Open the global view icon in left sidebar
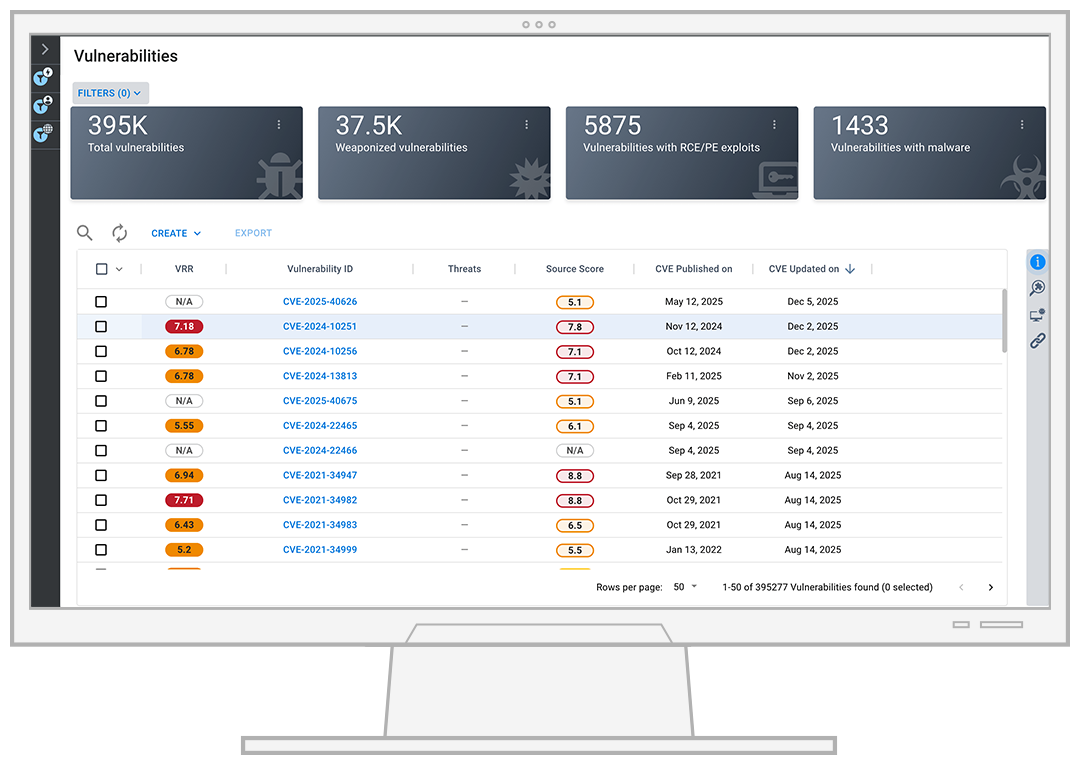Viewport: 1080px width, 765px height. (43, 133)
